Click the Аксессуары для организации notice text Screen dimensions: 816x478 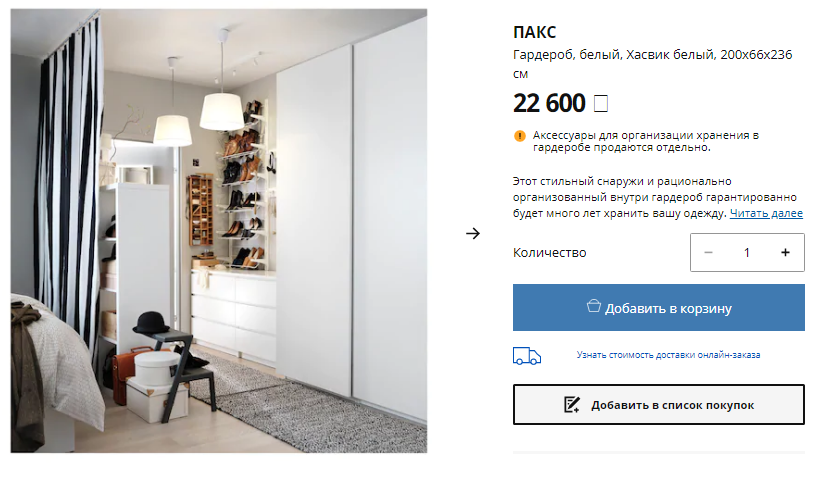tap(645, 141)
